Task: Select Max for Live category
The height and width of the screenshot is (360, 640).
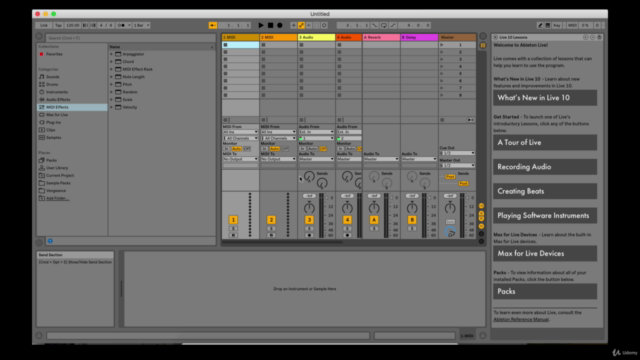Action: [57, 115]
